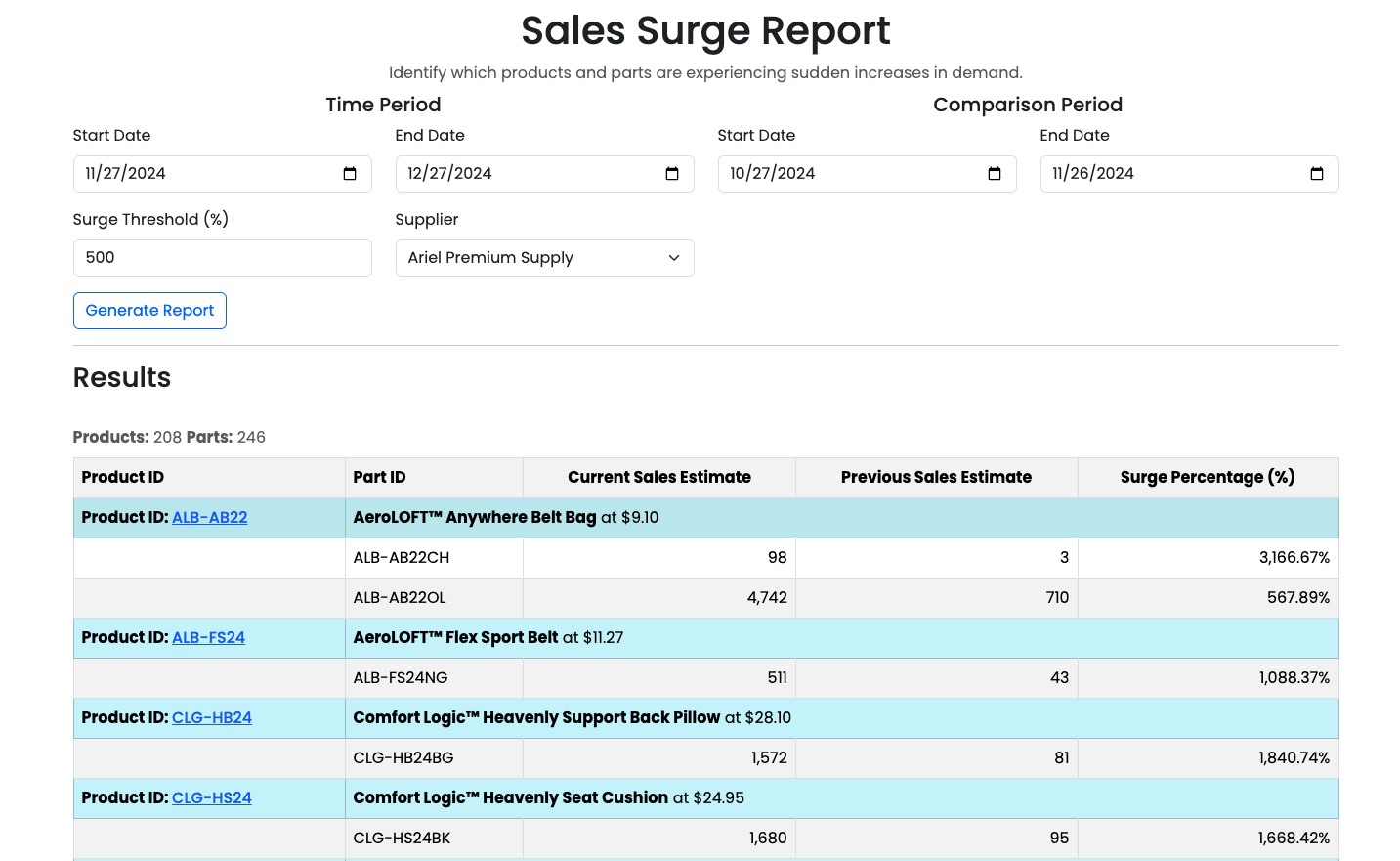Select part ID cell ALB-AB22OL
The height and width of the screenshot is (861, 1400).
[x=434, y=598]
